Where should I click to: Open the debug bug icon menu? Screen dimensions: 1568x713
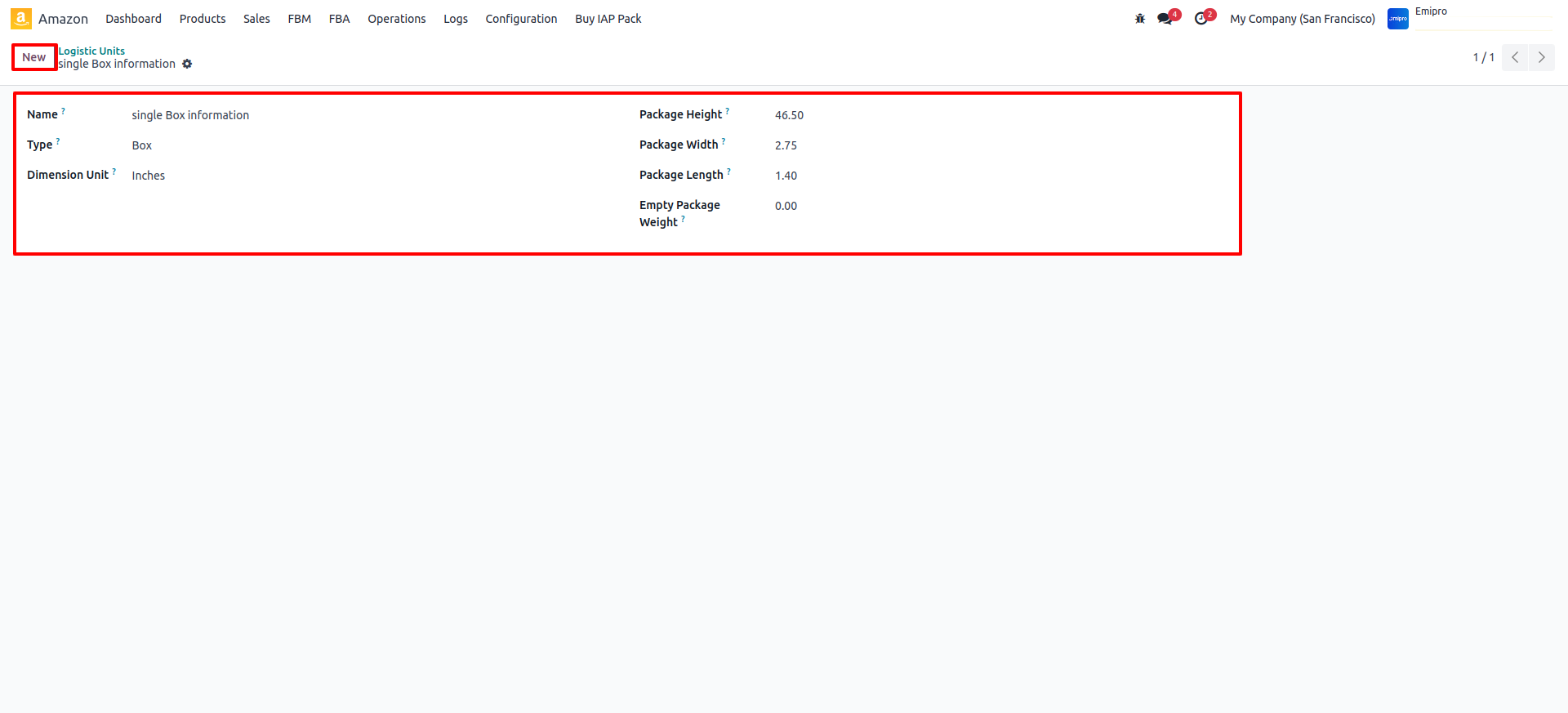pyautogui.click(x=1140, y=19)
